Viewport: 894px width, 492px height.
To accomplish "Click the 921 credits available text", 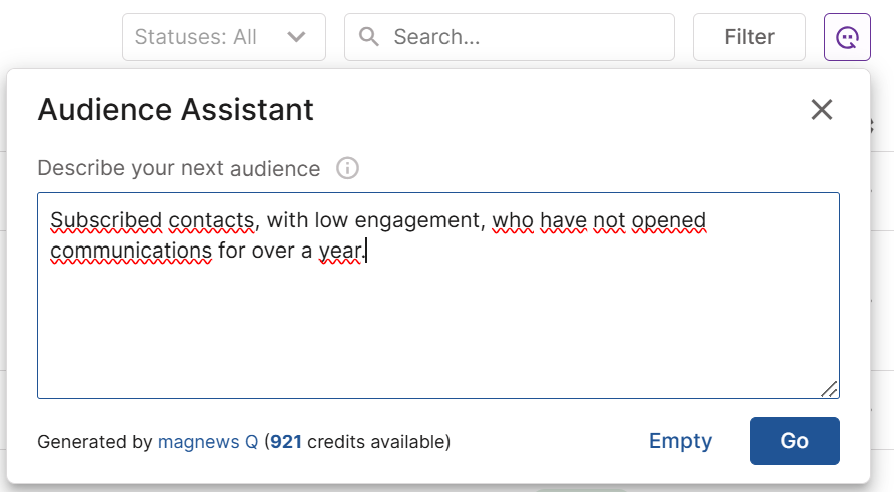I will [360, 441].
